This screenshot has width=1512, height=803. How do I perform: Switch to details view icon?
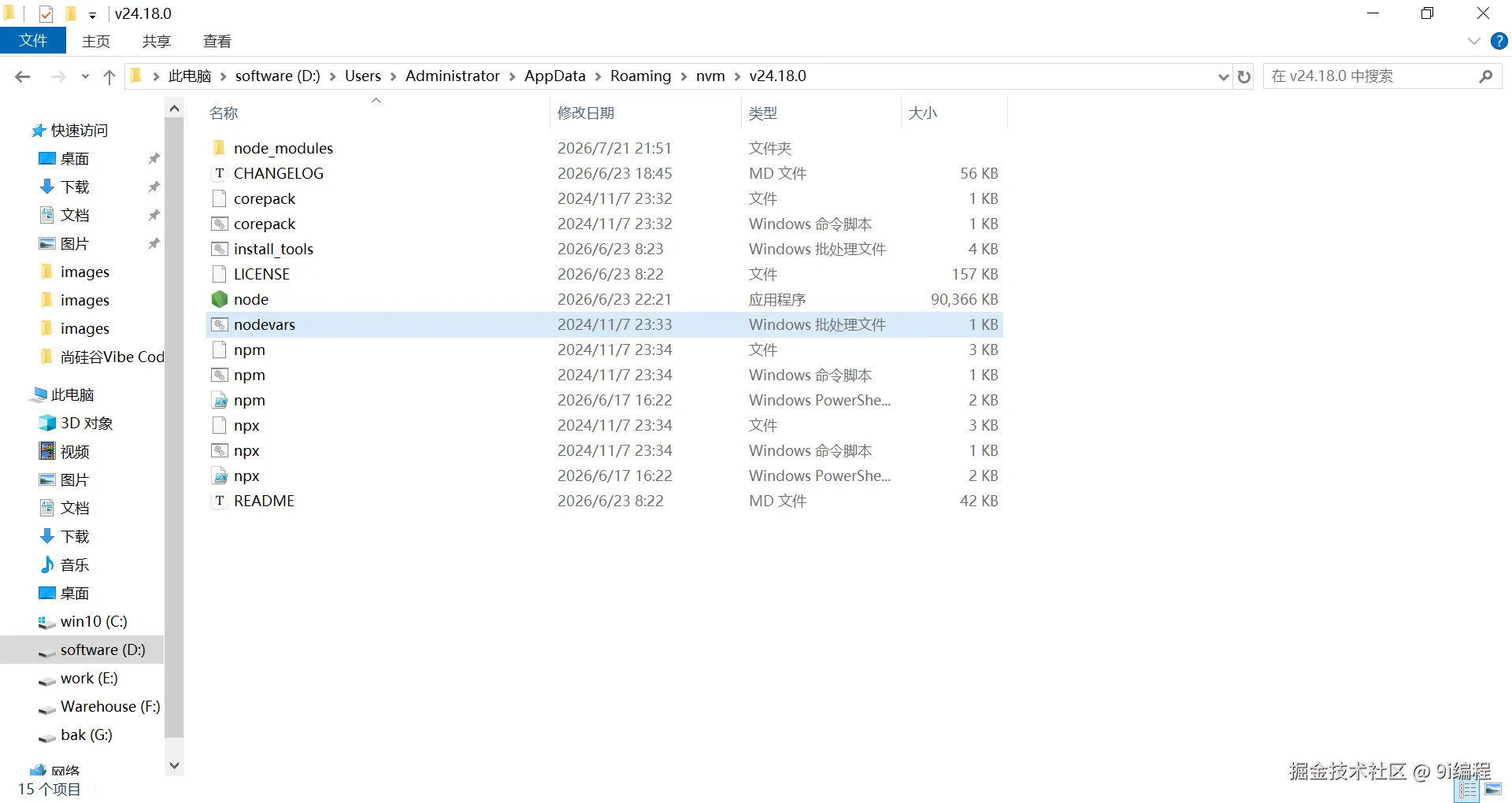point(1468,790)
